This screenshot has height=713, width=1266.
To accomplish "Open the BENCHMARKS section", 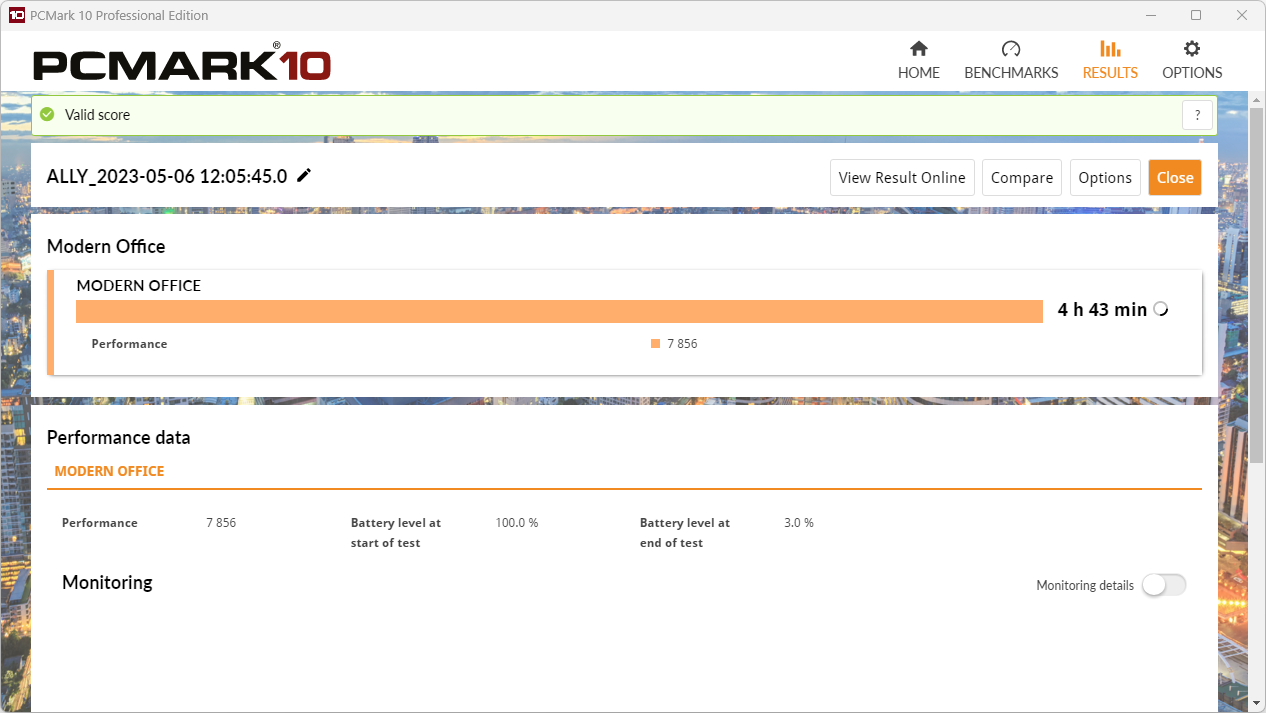I will click(1011, 61).
